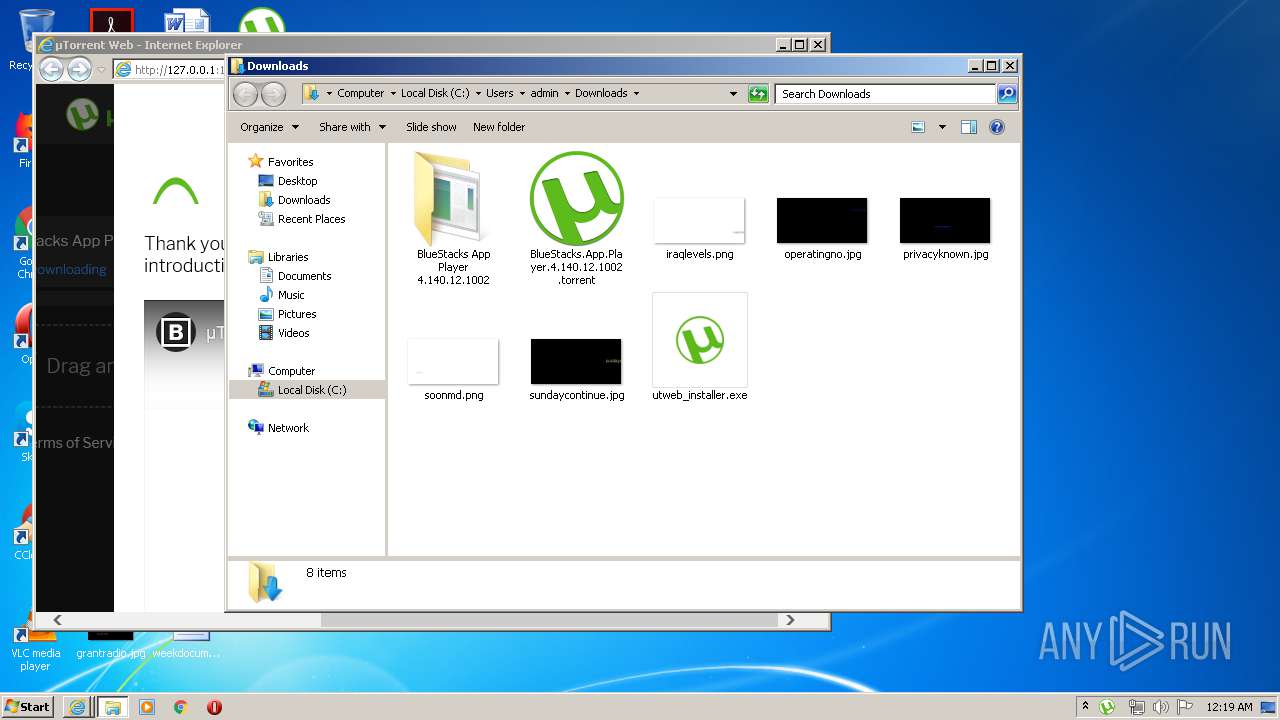Click Internet Explorer back button

51,69
